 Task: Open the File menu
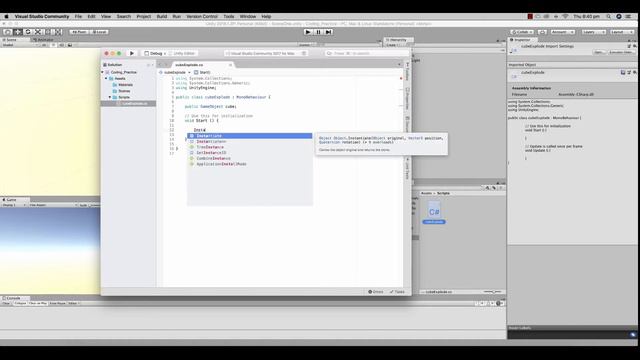[78, 16]
